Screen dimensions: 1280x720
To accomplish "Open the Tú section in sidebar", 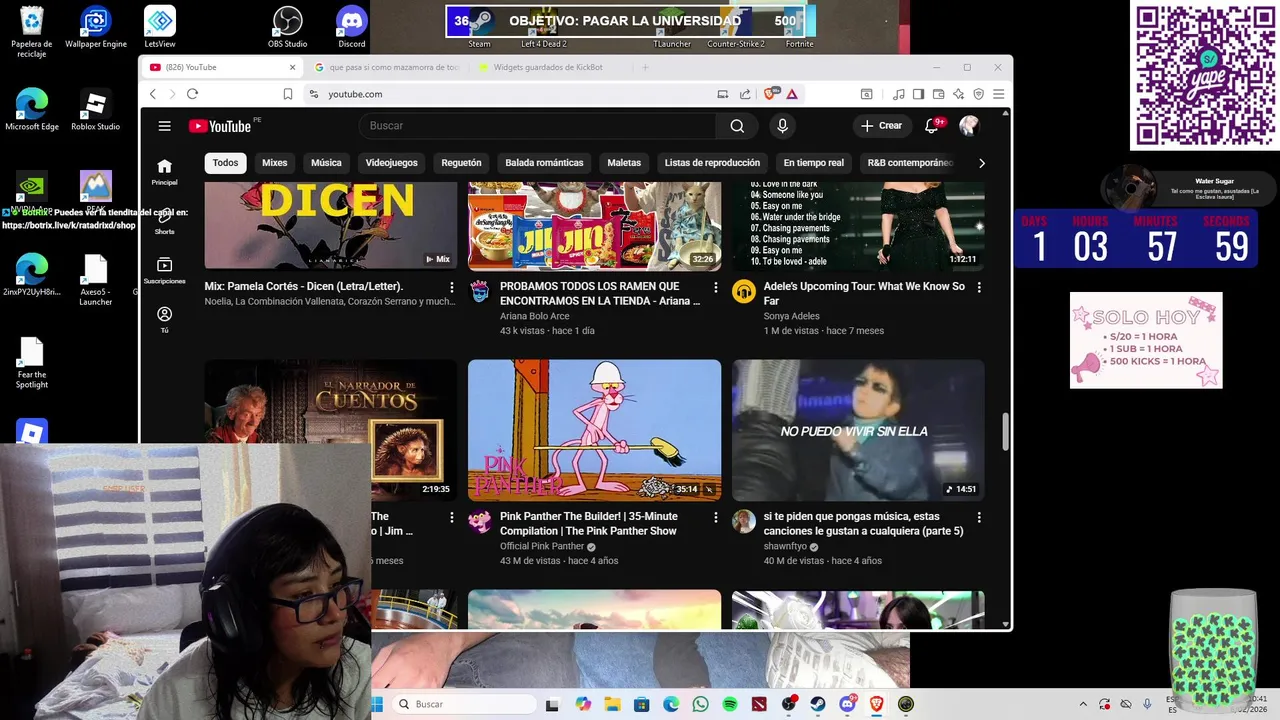I will (x=164, y=319).
